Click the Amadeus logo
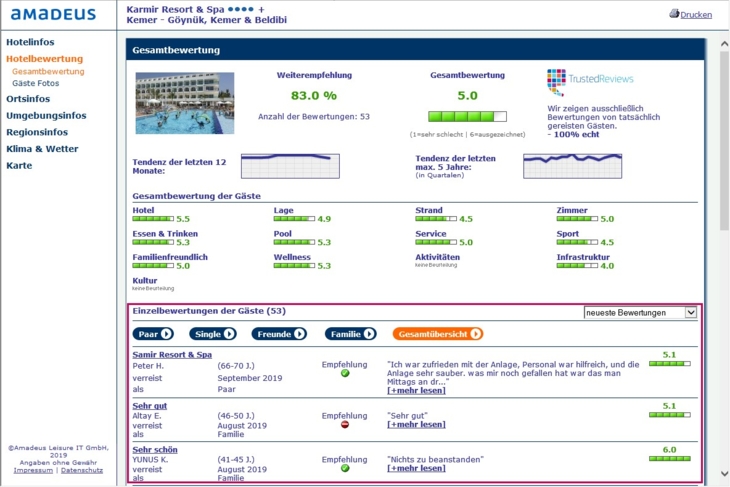Viewport: 730px width, 487px height. pyautogui.click(x=53, y=14)
